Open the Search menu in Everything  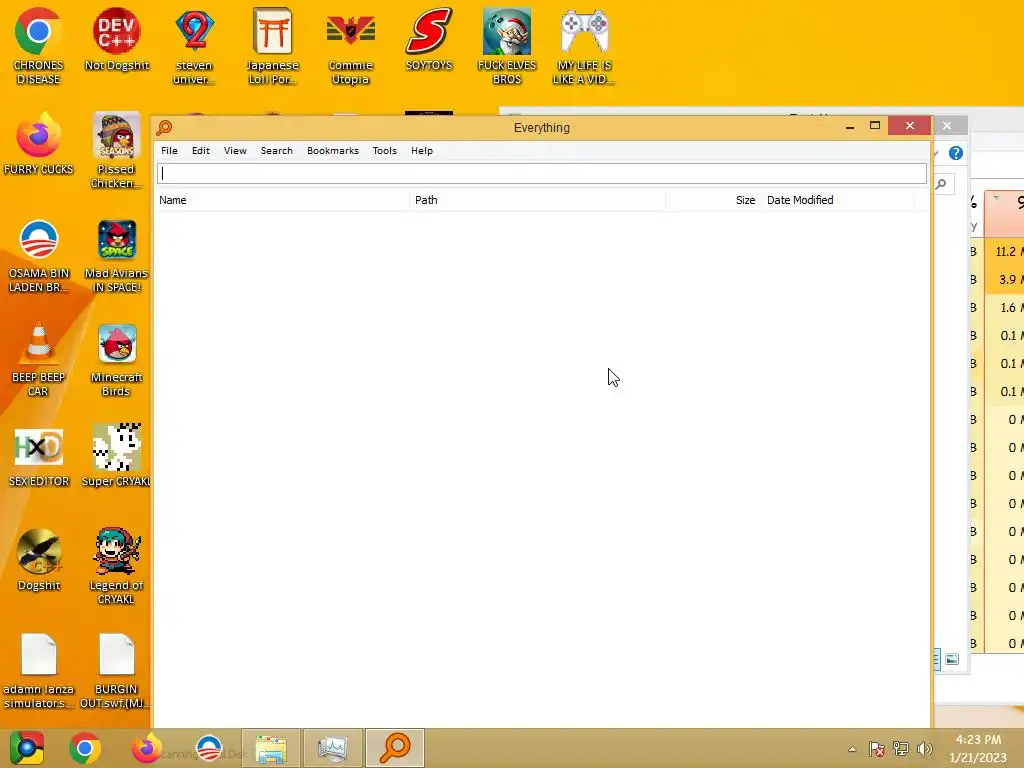point(276,151)
